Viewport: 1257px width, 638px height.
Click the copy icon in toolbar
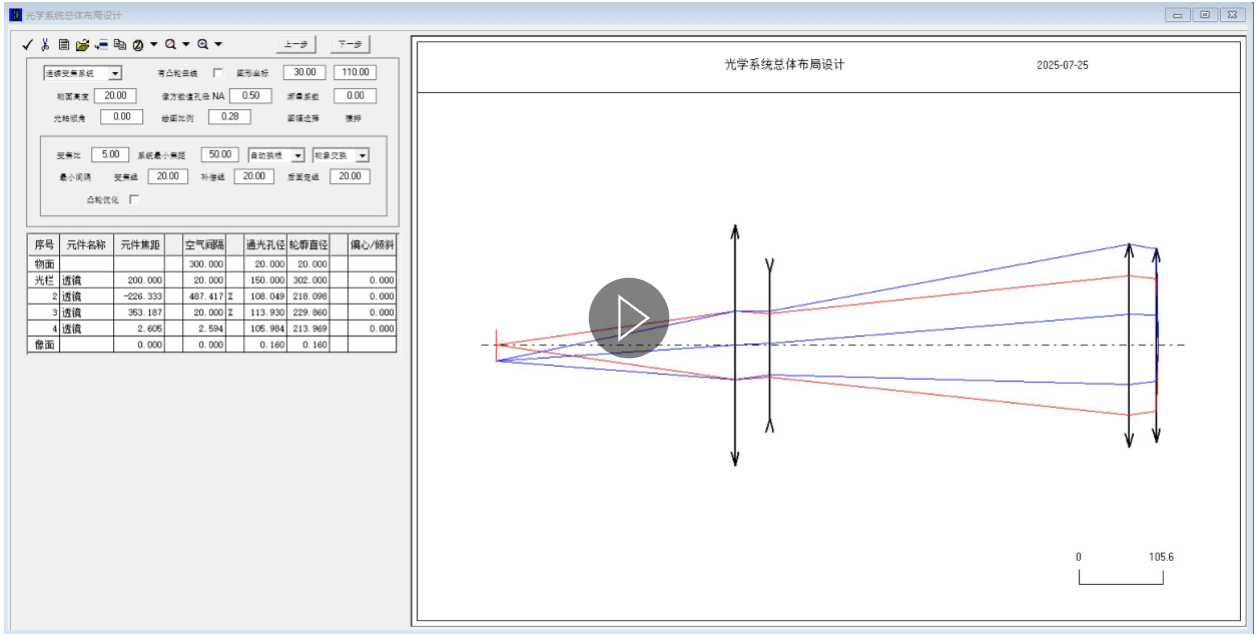pyautogui.click(x=120, y=44)
